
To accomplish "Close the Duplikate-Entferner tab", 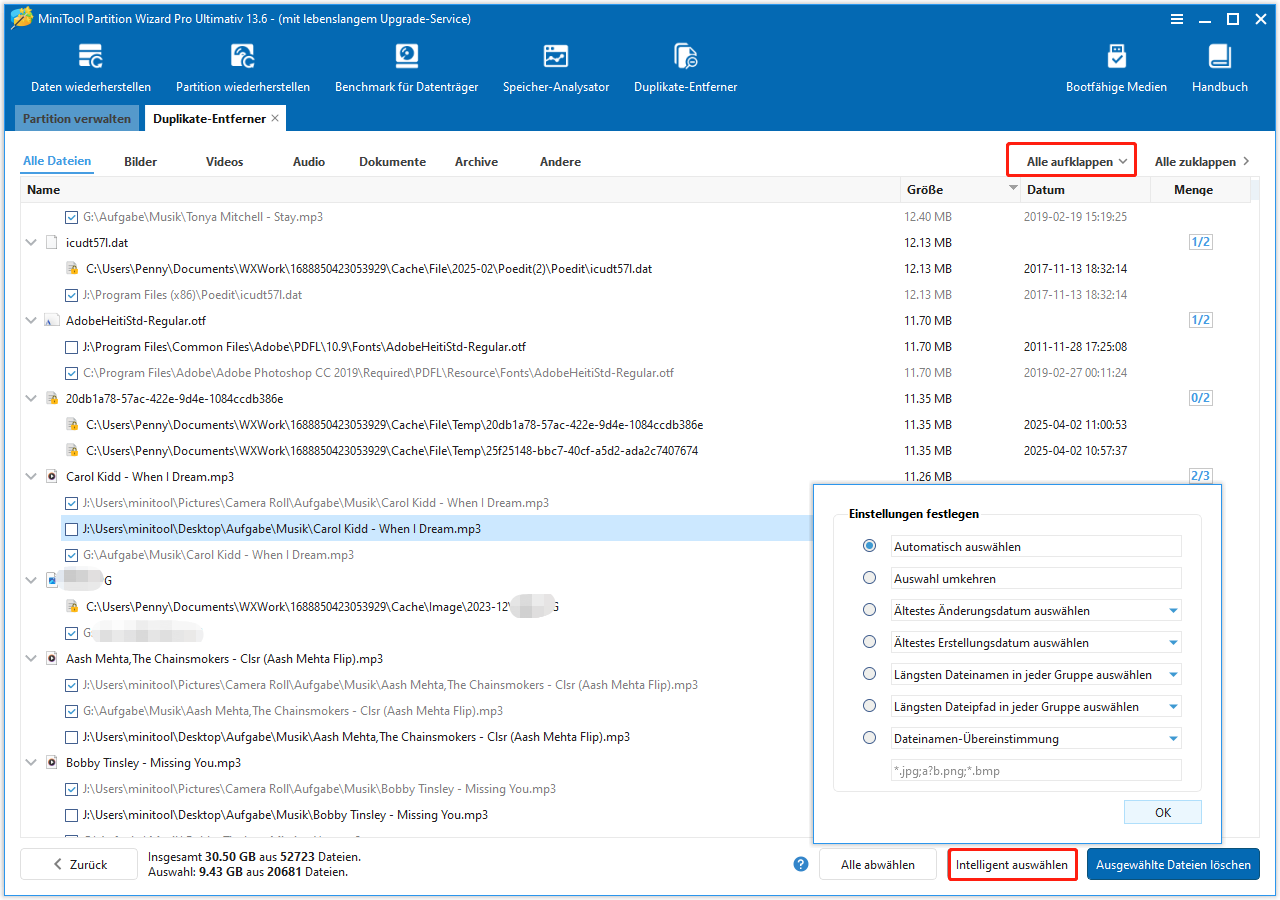I will 276,119.
